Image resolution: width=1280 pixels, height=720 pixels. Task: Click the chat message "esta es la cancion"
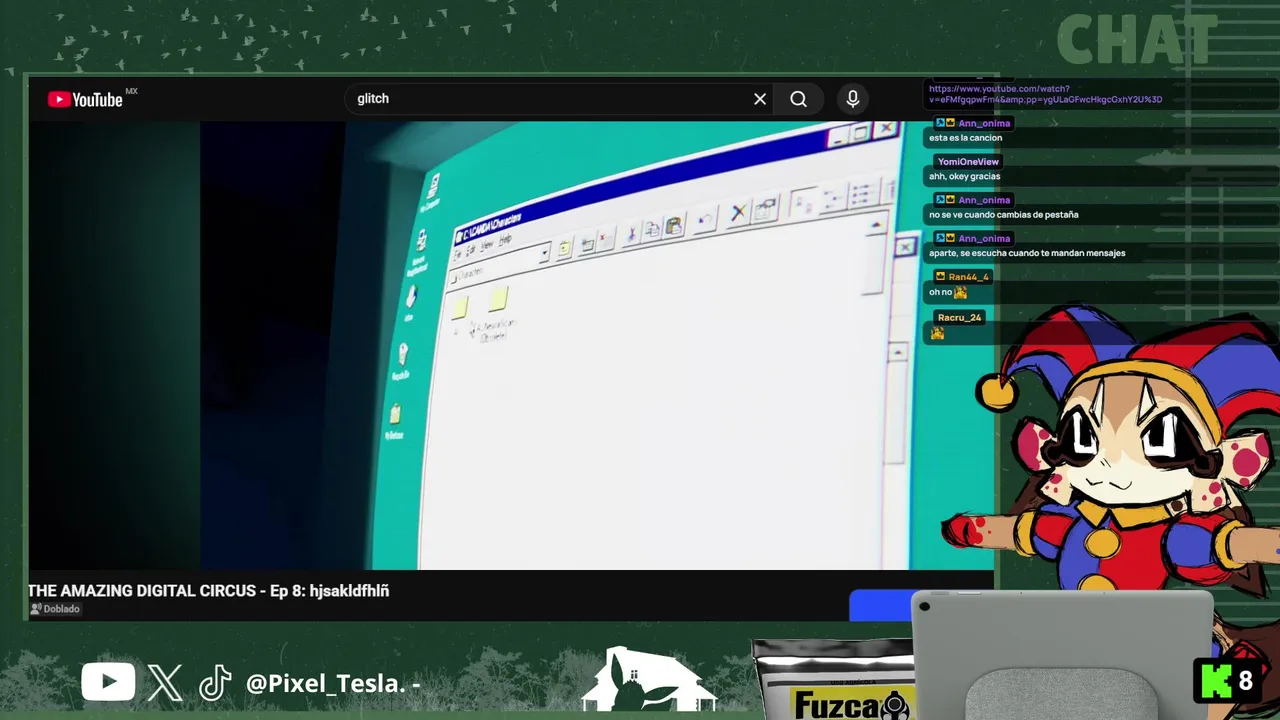(965, 138)
